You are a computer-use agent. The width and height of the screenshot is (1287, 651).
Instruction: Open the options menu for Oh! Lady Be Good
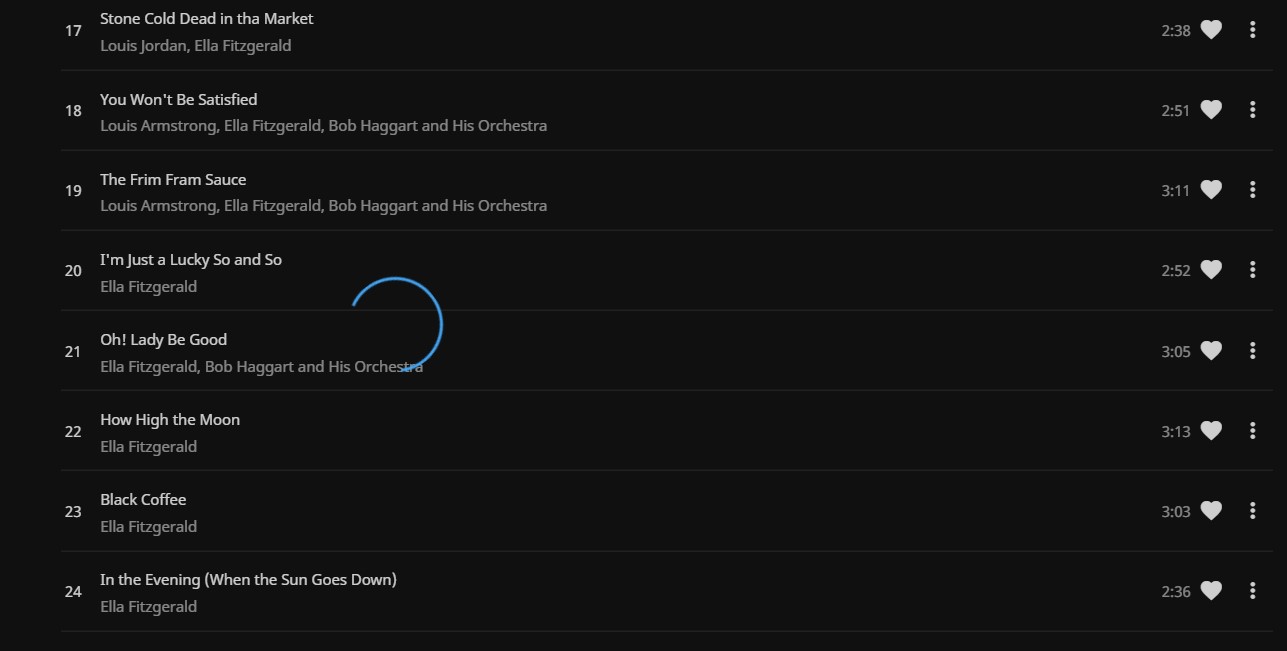point(1252,351)
